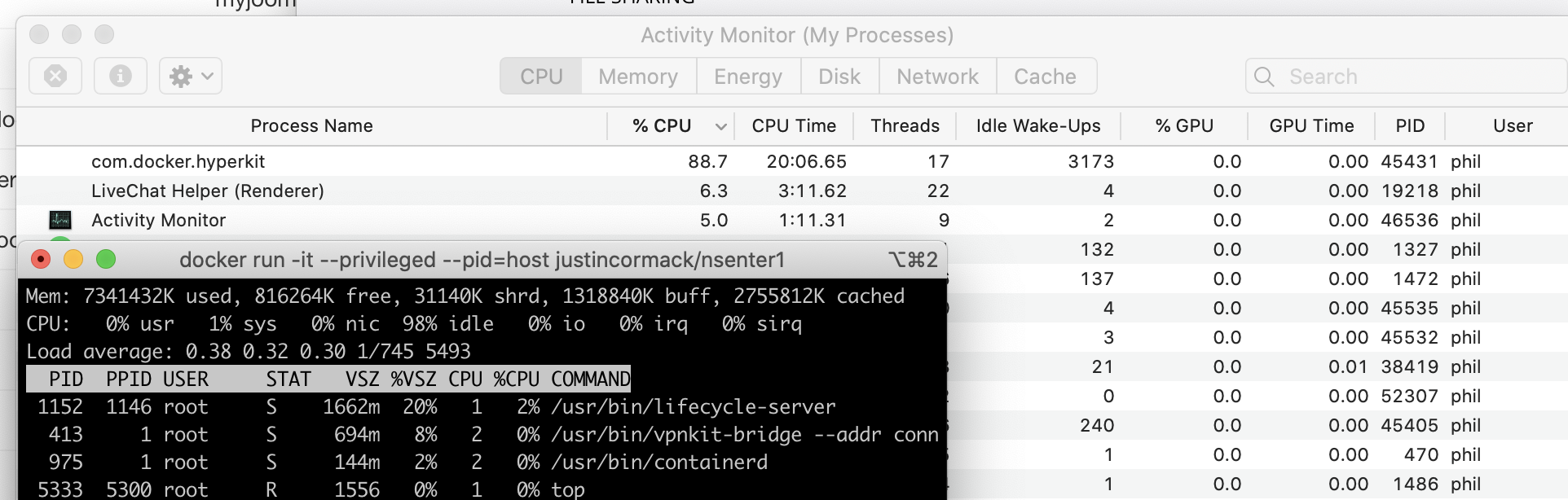Image resolution: width=1568 pixels, height=500 pixels.
Task: Click the Quit Process (x) toolbar button
Action: point(55,77)
